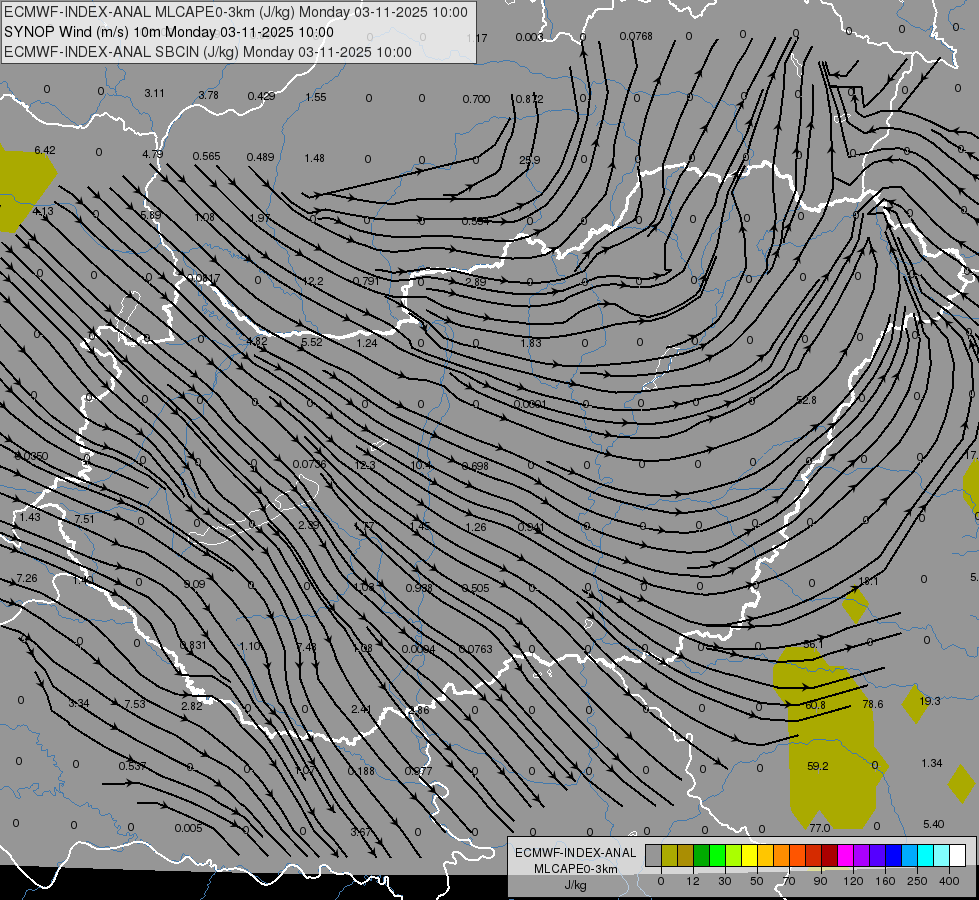This screenshot has width=979, height=900.
Task: Click the legend tick label 250
Action: [x=917, y=881]
